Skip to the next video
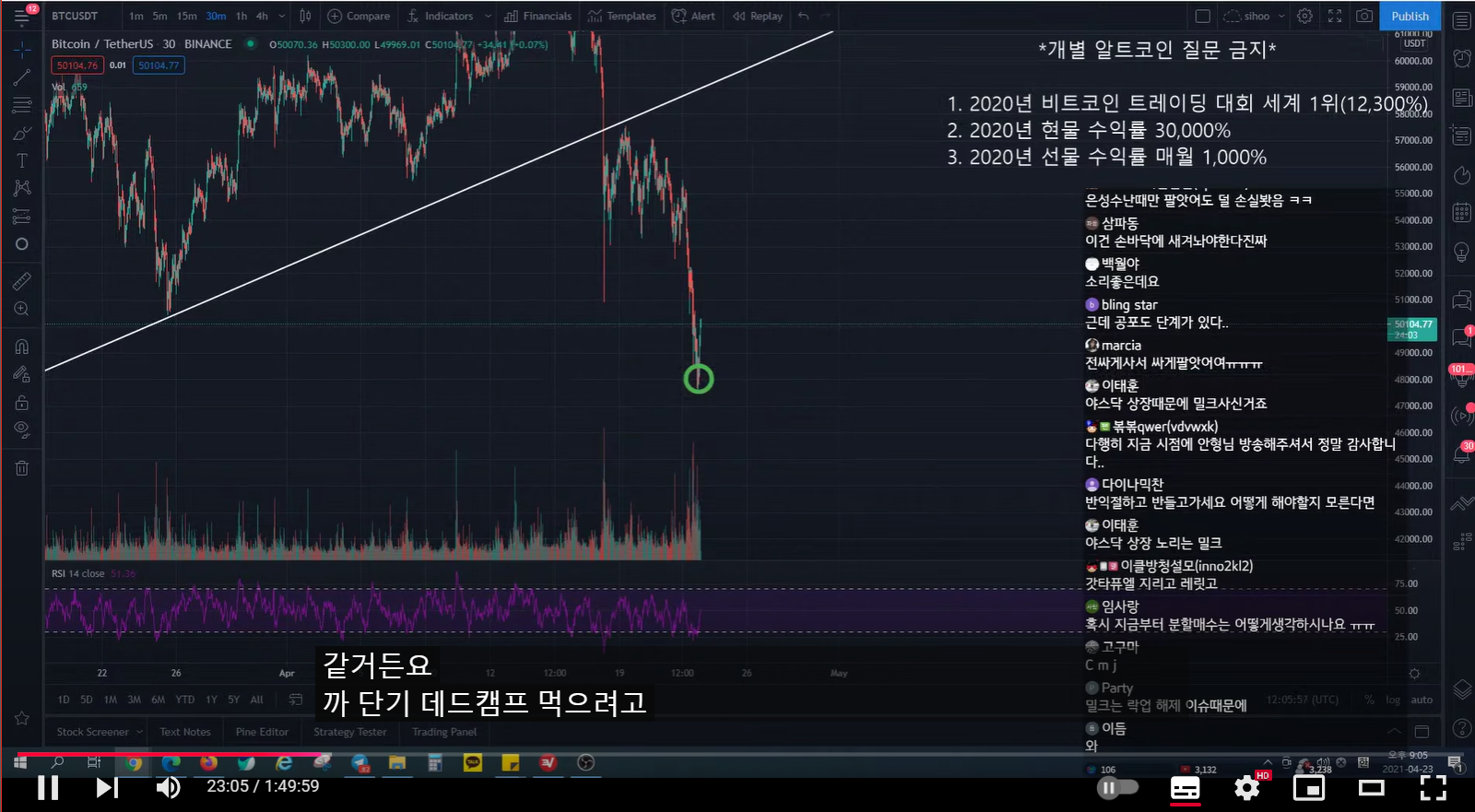 click(107, 787)
